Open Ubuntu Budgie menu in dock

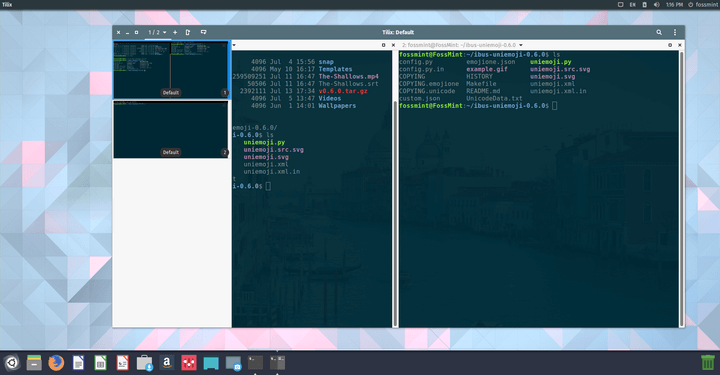(11, 363)
